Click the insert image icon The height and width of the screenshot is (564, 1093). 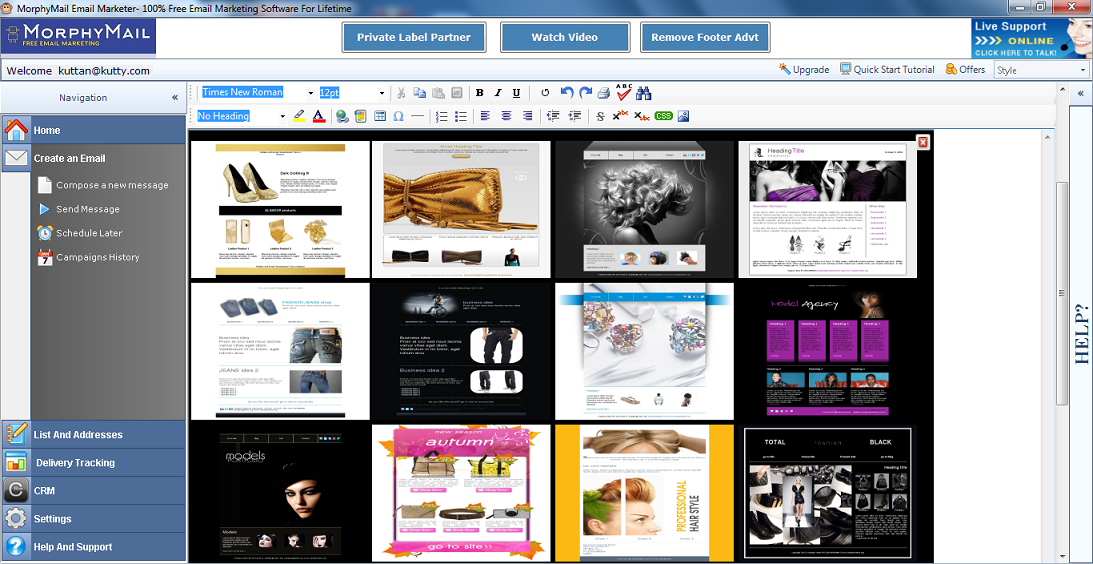click(x=360, y=116)
